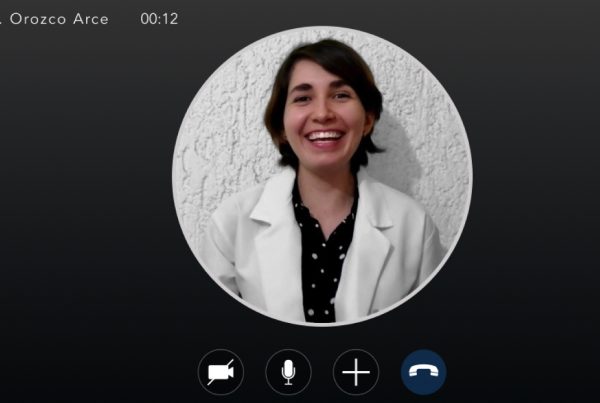Click the caller name Orozco Arce
600x403 pixels.
point(59,19)
